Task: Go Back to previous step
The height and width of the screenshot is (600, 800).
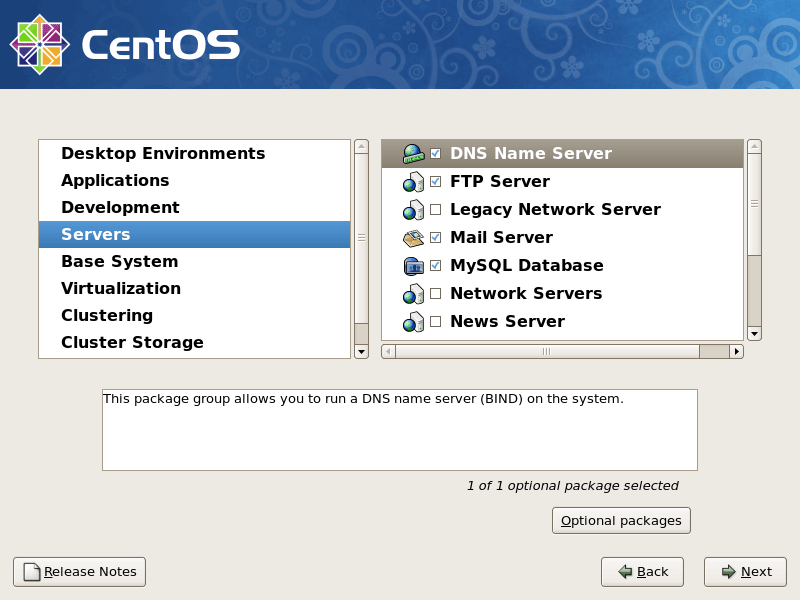Action: pos(642,572)
